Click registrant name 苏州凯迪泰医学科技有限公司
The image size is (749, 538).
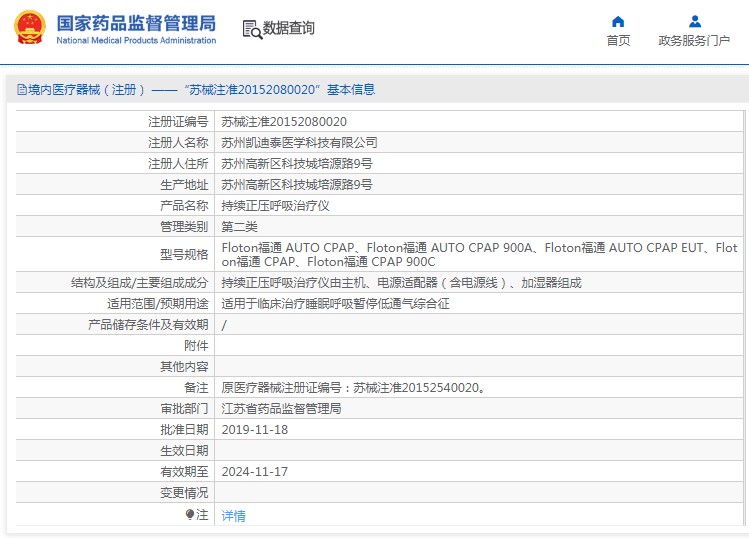pyautogui.click(x=299, y=143)
